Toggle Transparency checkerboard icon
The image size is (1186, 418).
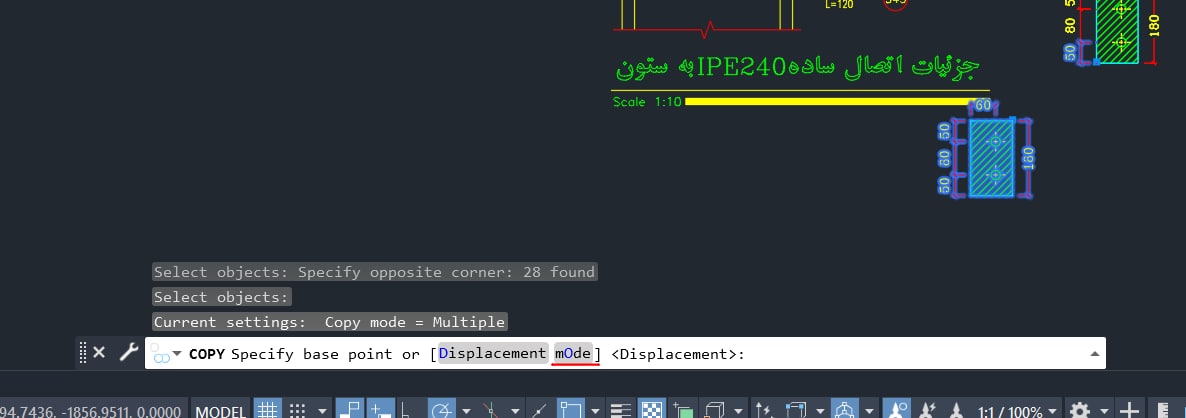click(x=652, y=410)
